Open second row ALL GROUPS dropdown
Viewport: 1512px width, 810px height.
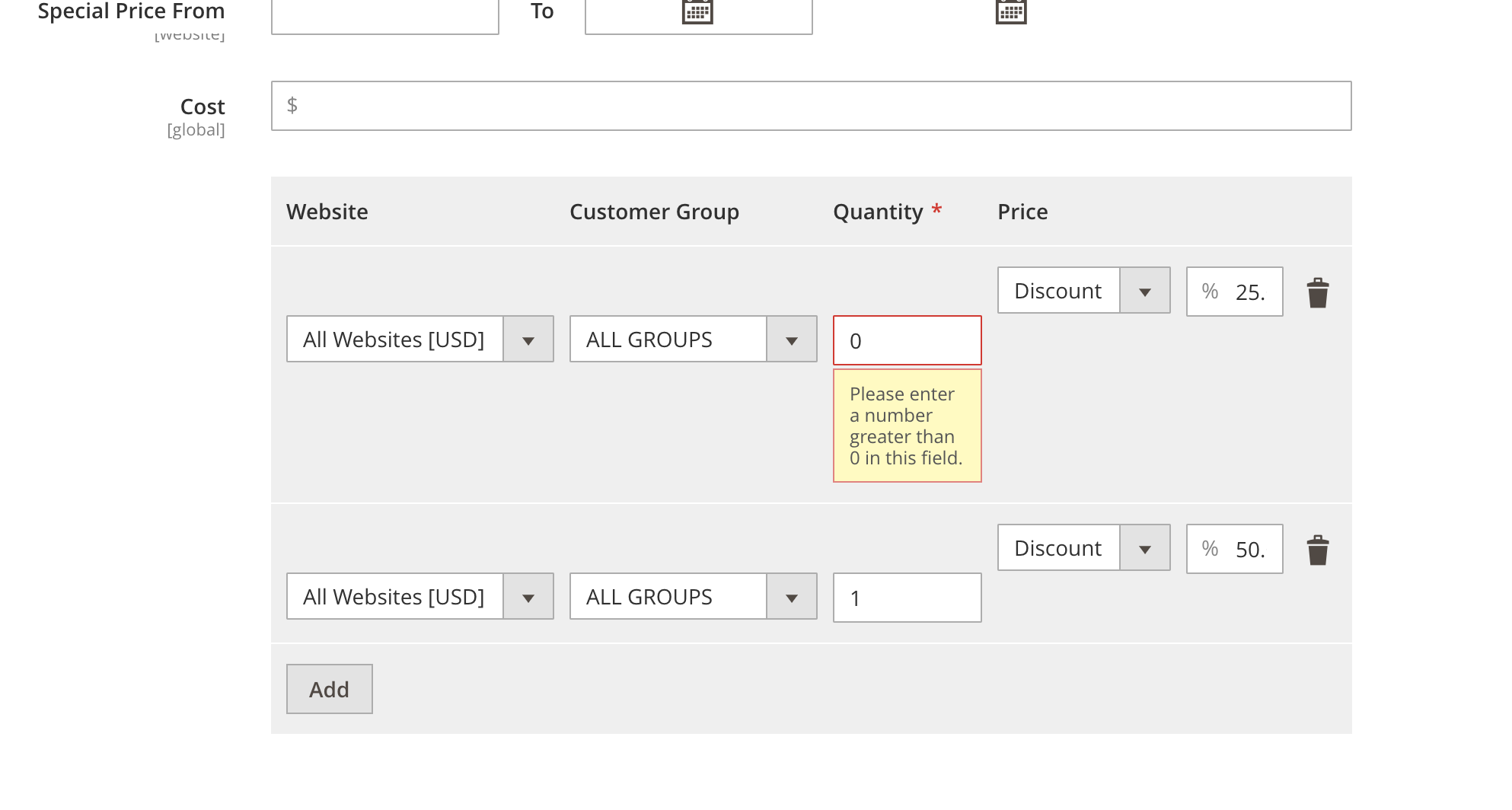tap(694, 596)
